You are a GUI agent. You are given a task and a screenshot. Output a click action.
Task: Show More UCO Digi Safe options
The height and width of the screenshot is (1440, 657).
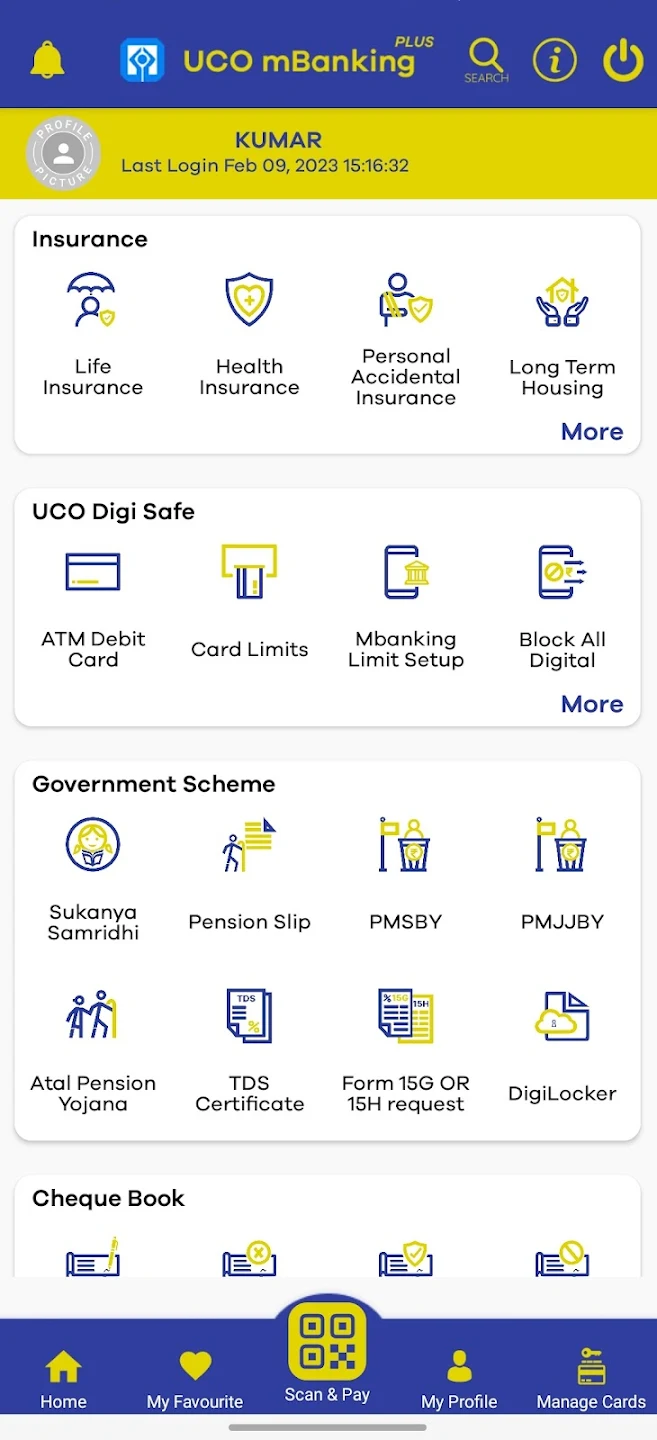coord(592,704)
